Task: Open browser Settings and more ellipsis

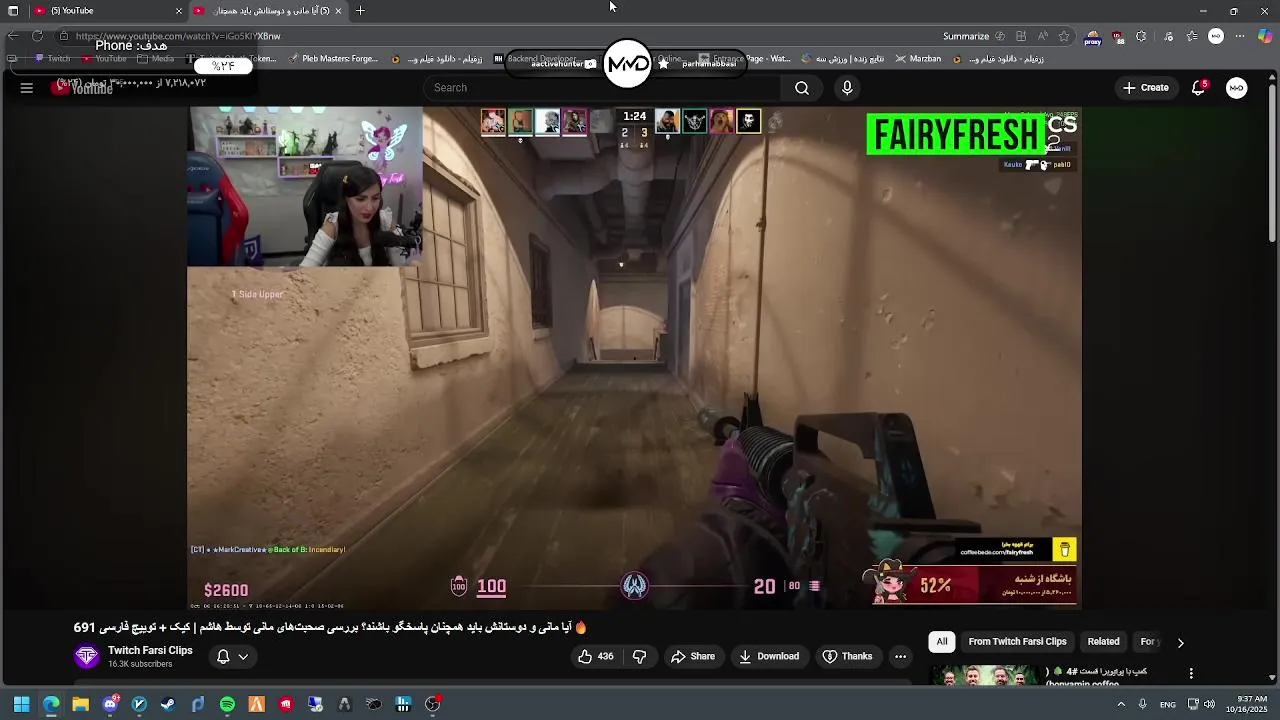Action: coord(1241,36)
